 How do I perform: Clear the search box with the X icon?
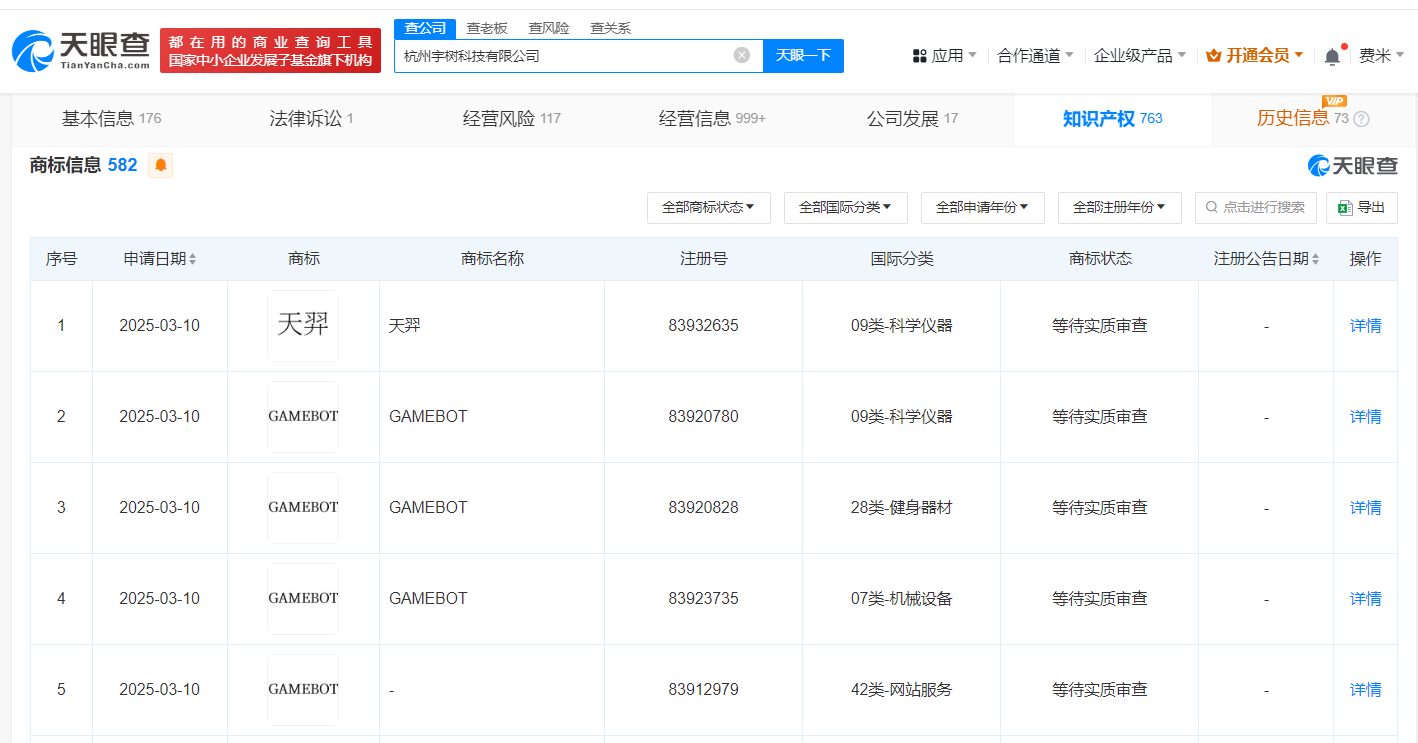tap(742, 55)
